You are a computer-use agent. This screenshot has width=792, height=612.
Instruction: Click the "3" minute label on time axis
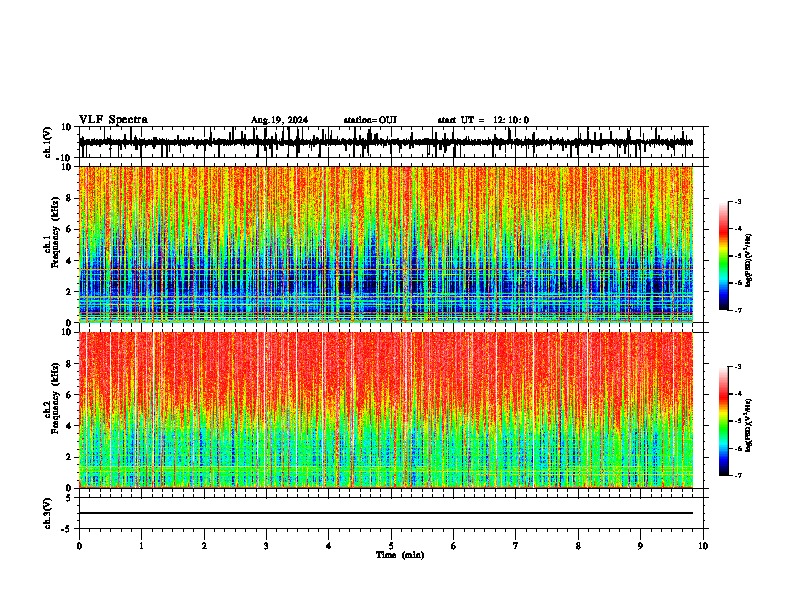(266, 546)
